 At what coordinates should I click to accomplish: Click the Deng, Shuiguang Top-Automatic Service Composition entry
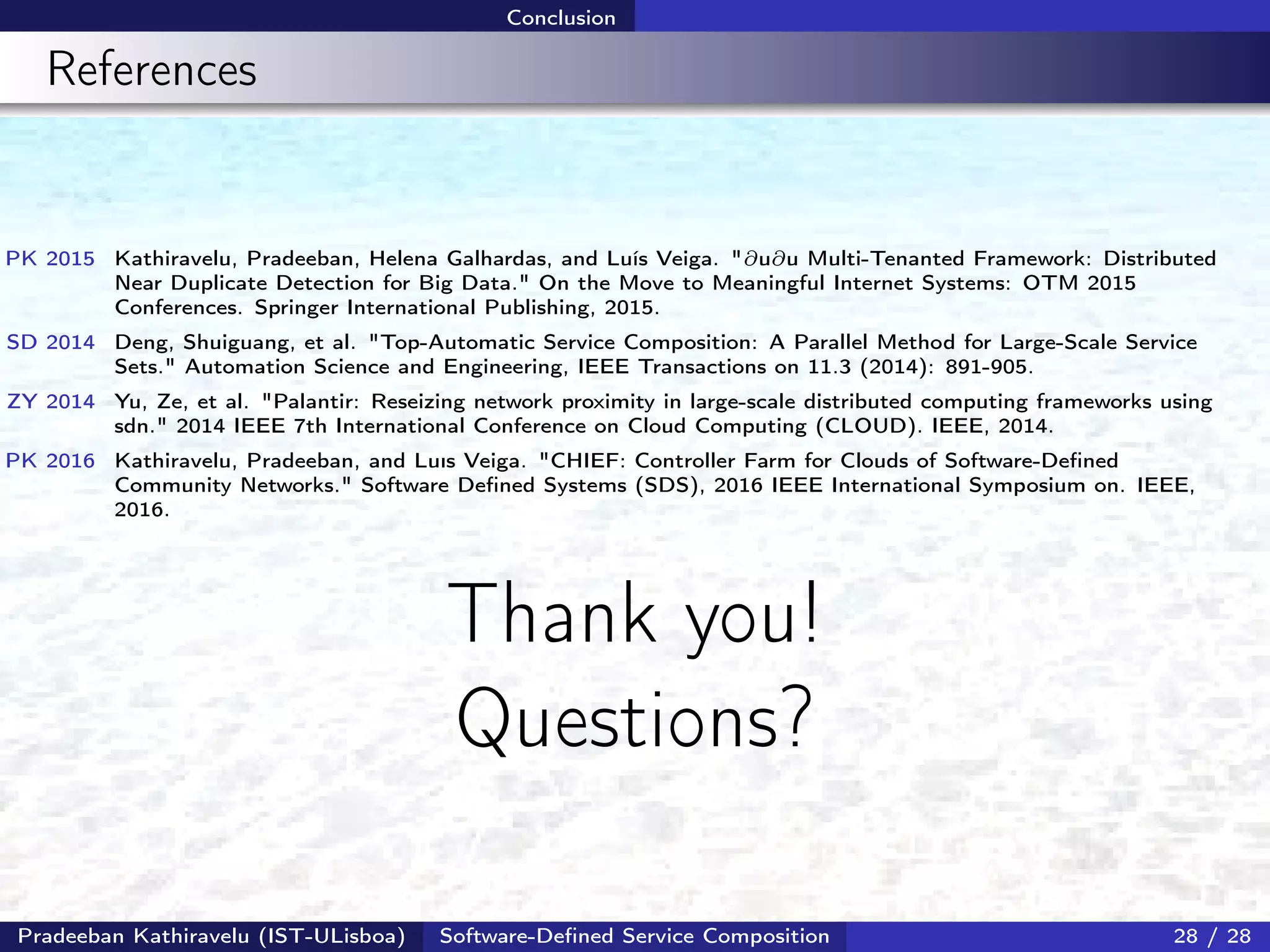656,354
